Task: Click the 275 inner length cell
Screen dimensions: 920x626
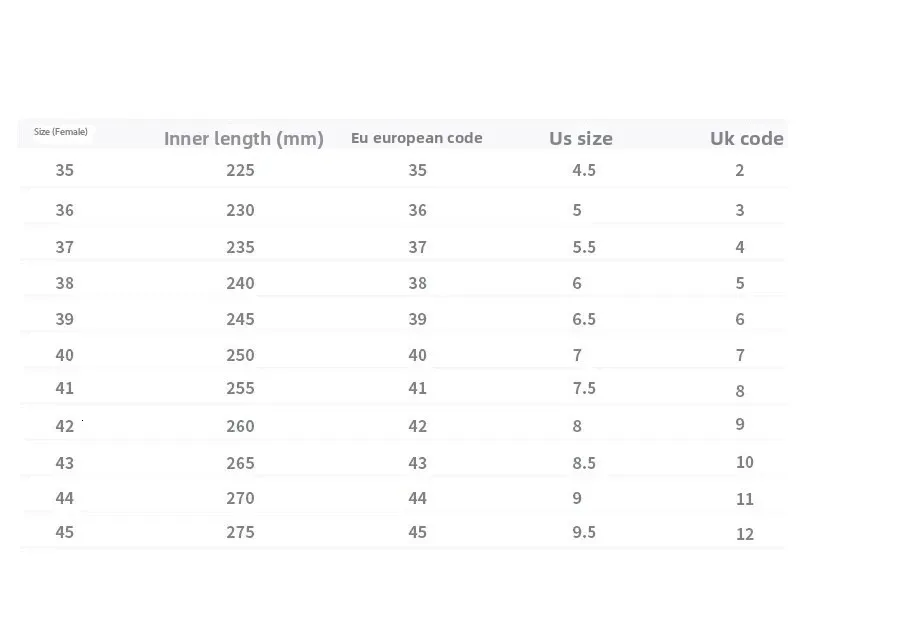Action: [240, 532]
